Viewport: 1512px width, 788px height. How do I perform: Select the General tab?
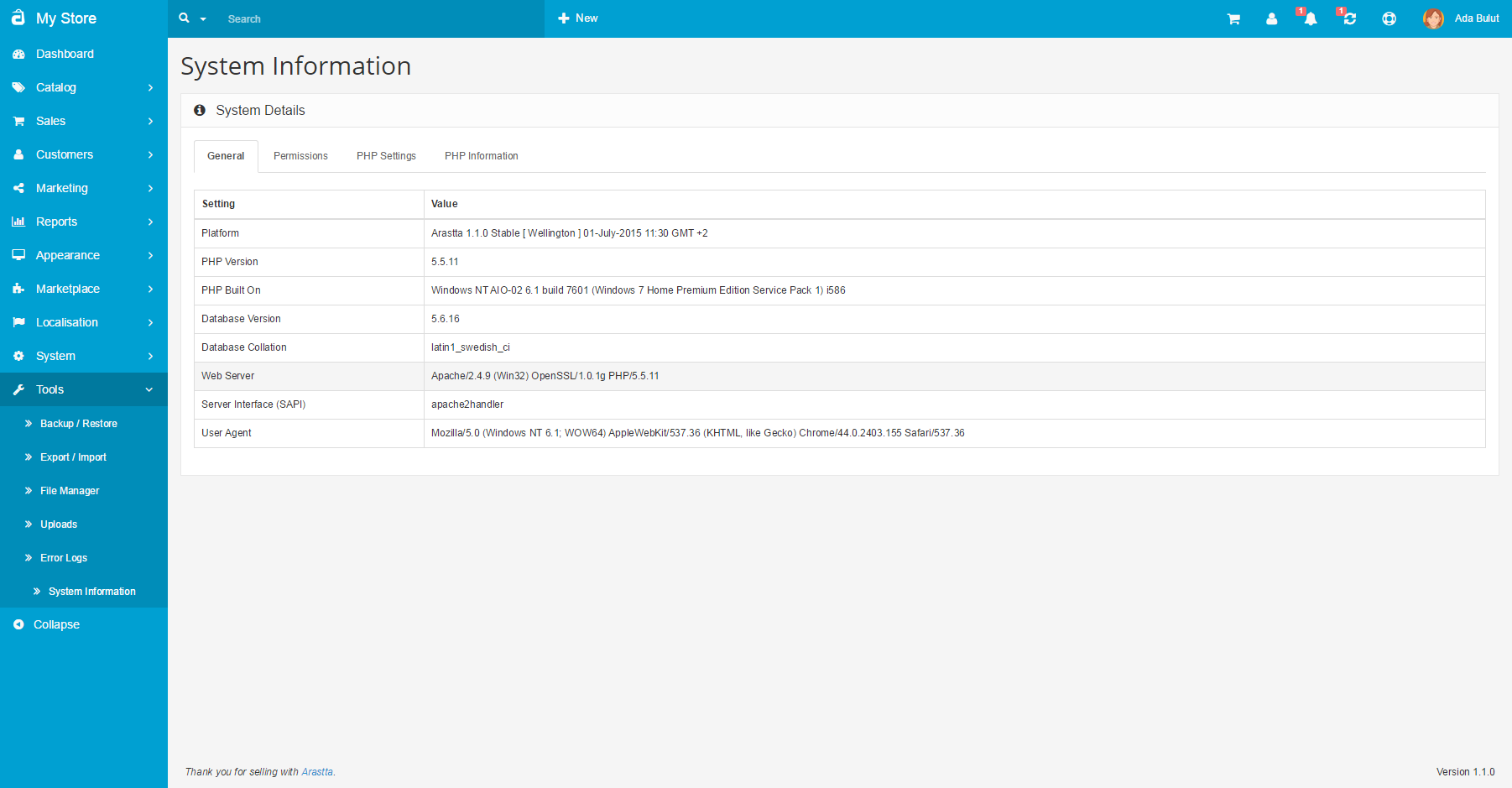pyautogui.click(x=226, y=156)
